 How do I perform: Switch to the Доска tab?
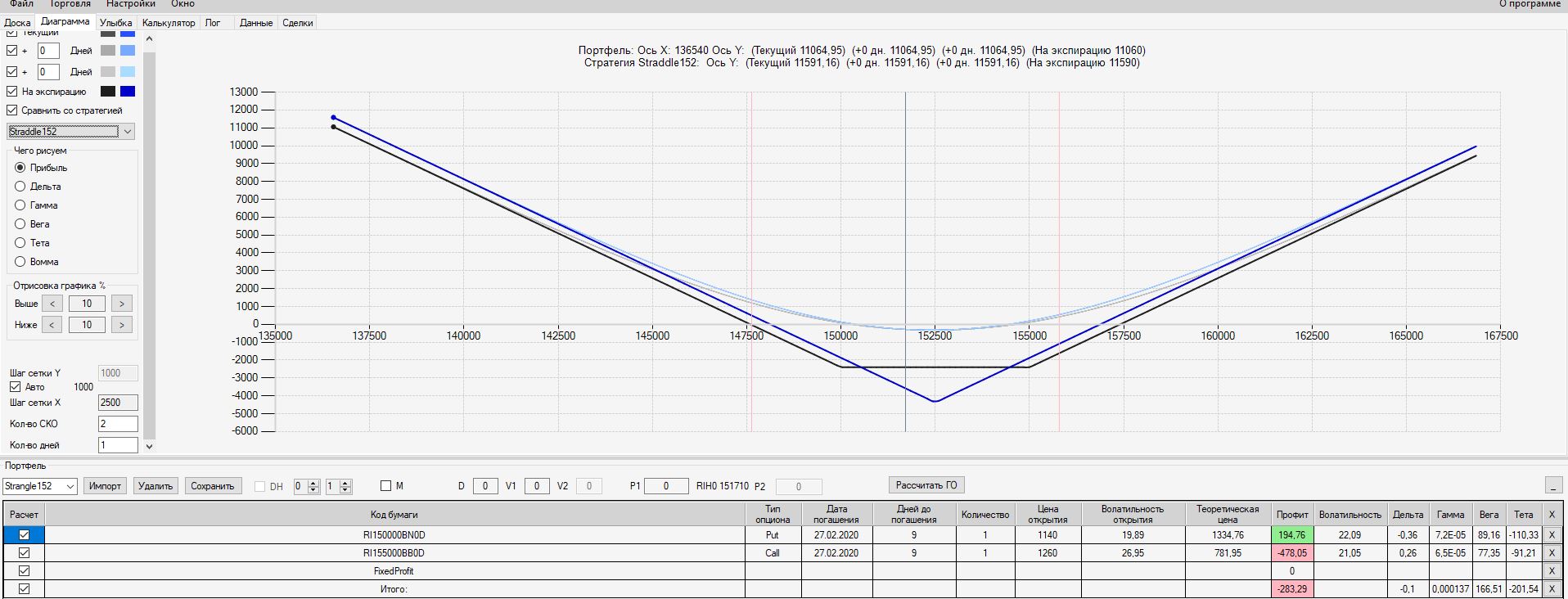pyautogui.click(x=17, y=23)
